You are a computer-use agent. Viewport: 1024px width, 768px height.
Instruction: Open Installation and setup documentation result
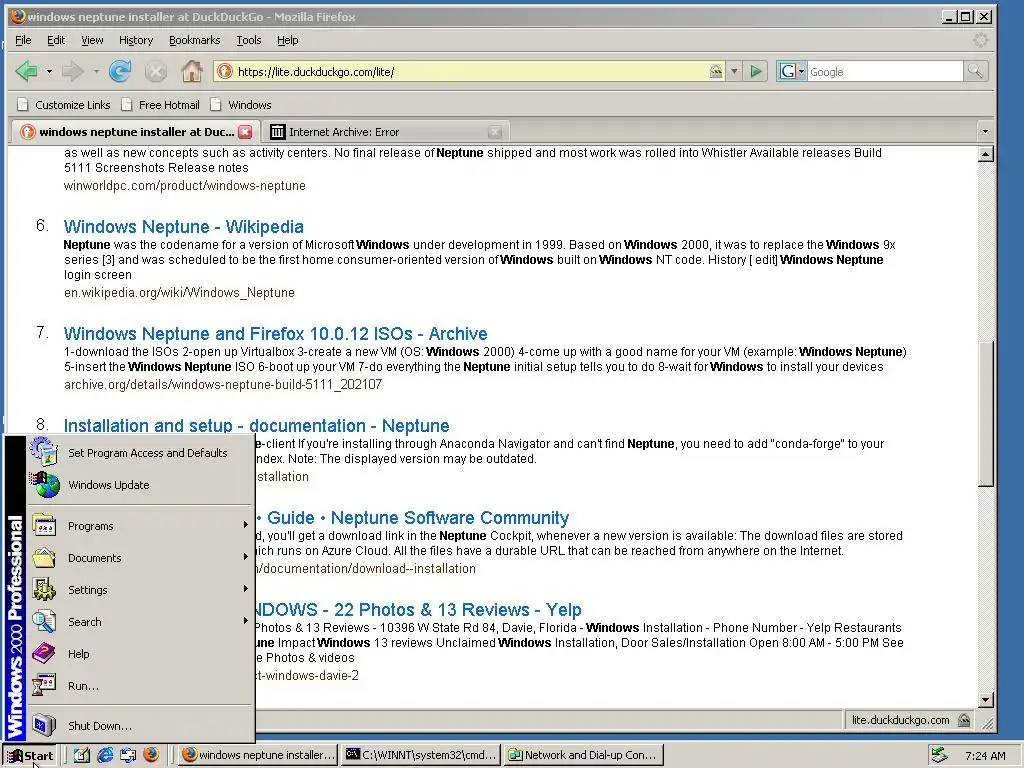(256, 426)
